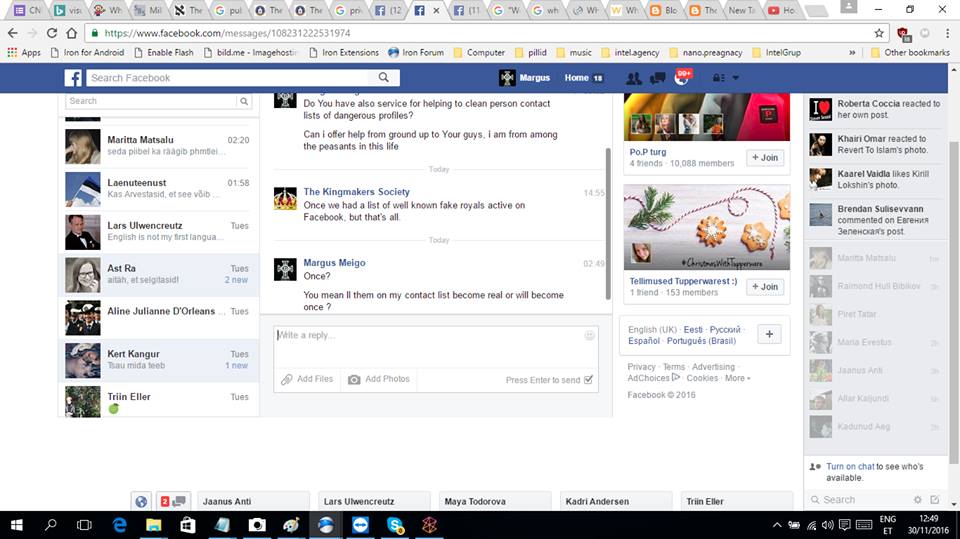Open the Jaanus Anti chat tab

pyautogui.click(x=253, y=501)
